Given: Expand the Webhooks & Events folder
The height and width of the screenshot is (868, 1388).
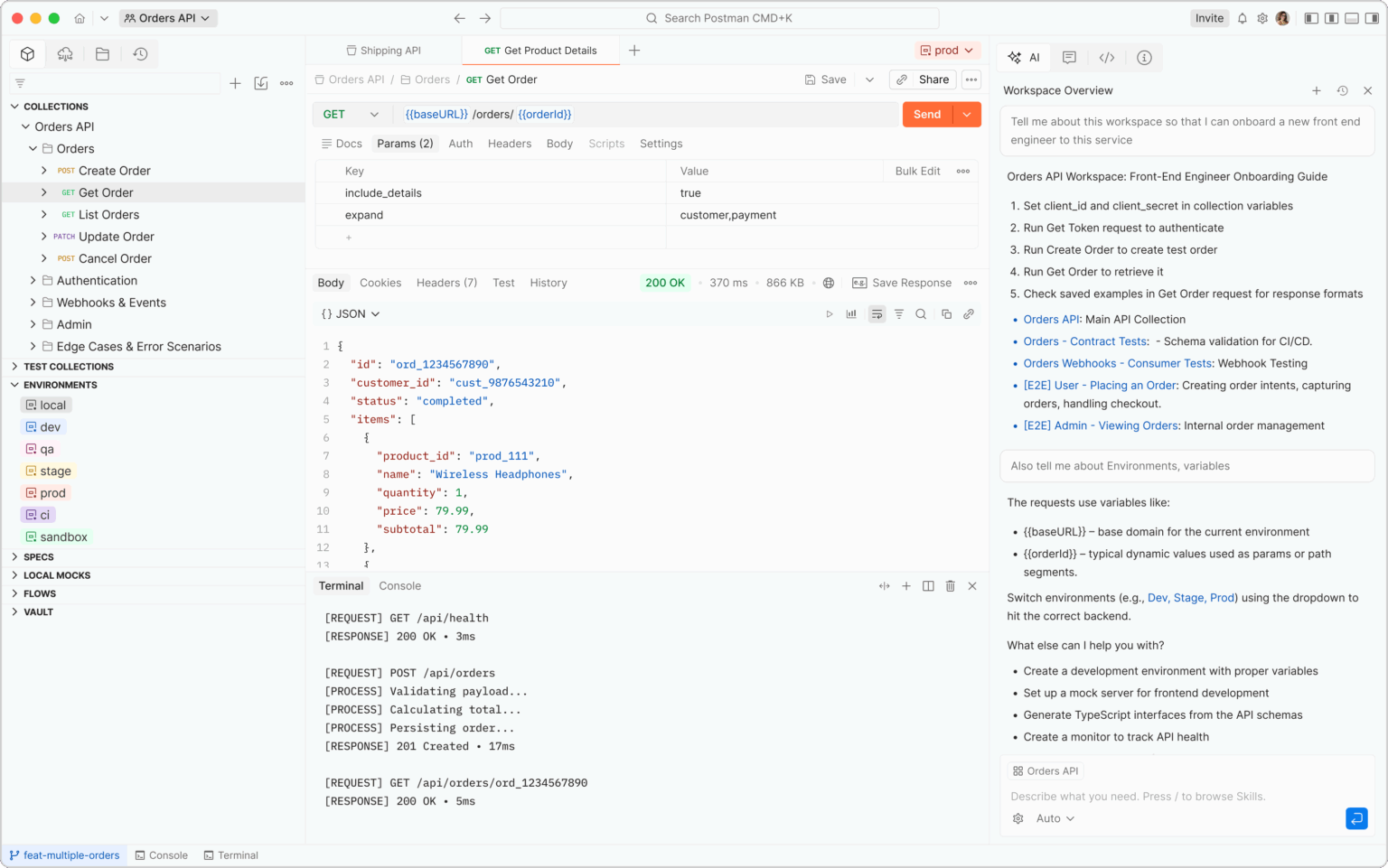Looking at the screenshot, I should tap(33, 303).
